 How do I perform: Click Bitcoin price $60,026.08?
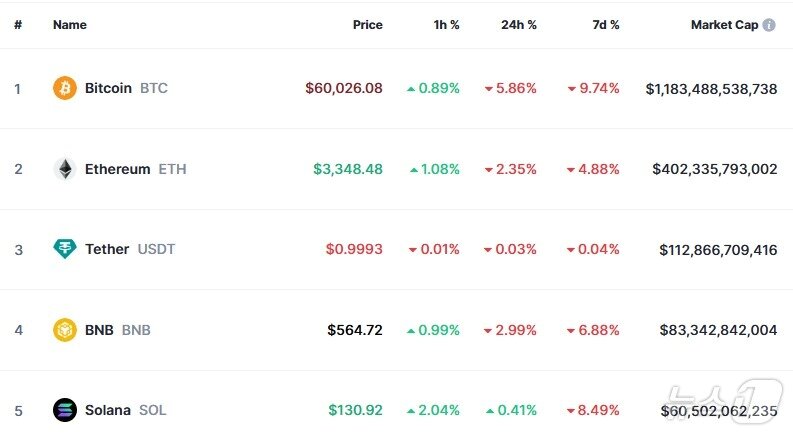344,88
